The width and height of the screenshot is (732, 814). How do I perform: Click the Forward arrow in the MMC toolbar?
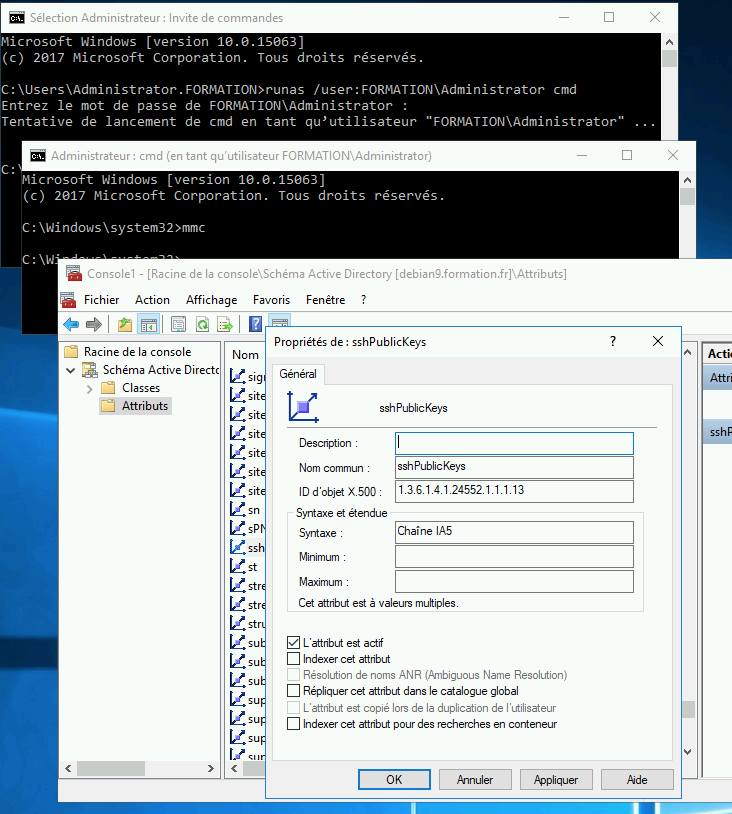click(x=93, y=325)
